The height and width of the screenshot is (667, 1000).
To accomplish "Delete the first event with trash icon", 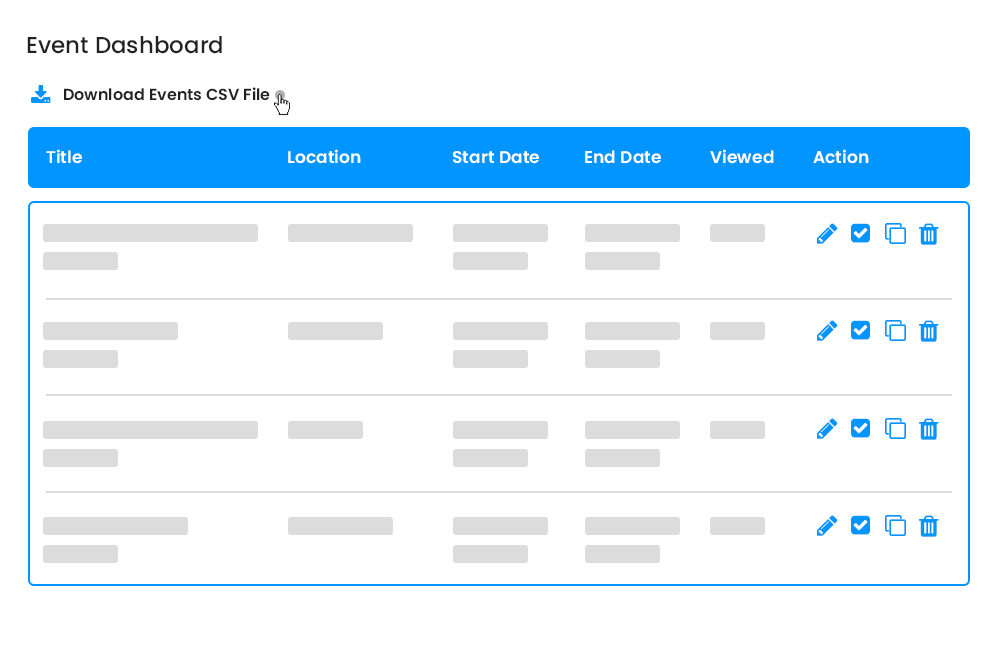I will point(929,233).
